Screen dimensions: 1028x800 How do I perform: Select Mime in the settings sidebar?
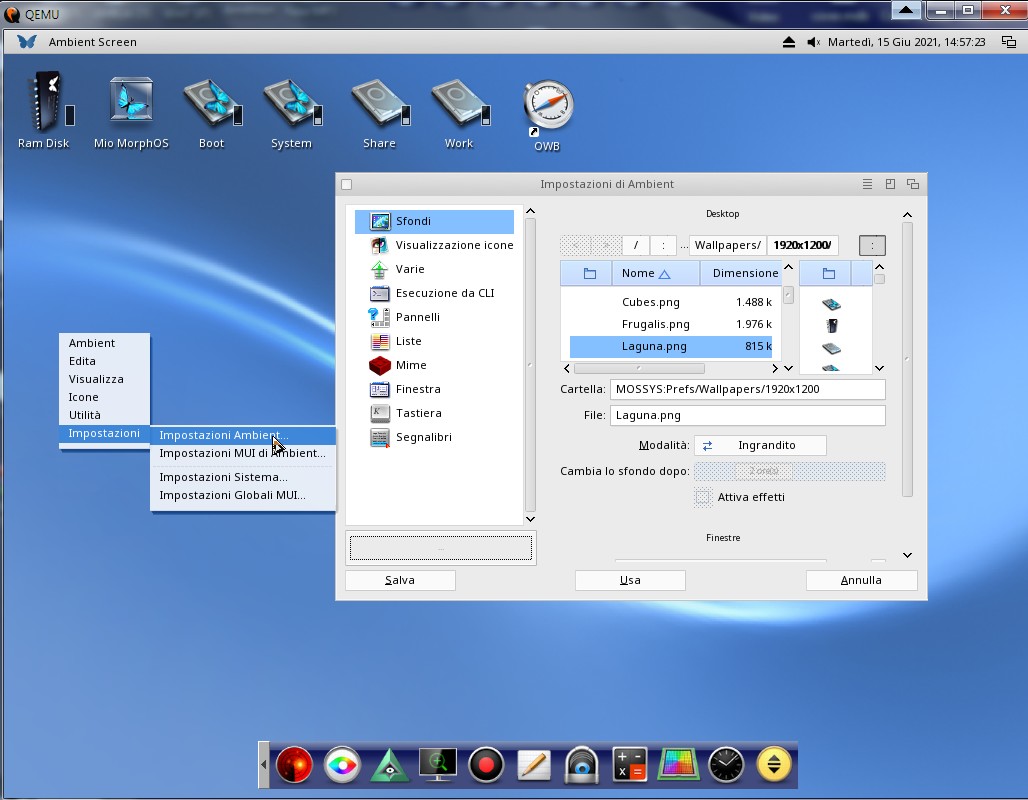(x=410, y=365)
